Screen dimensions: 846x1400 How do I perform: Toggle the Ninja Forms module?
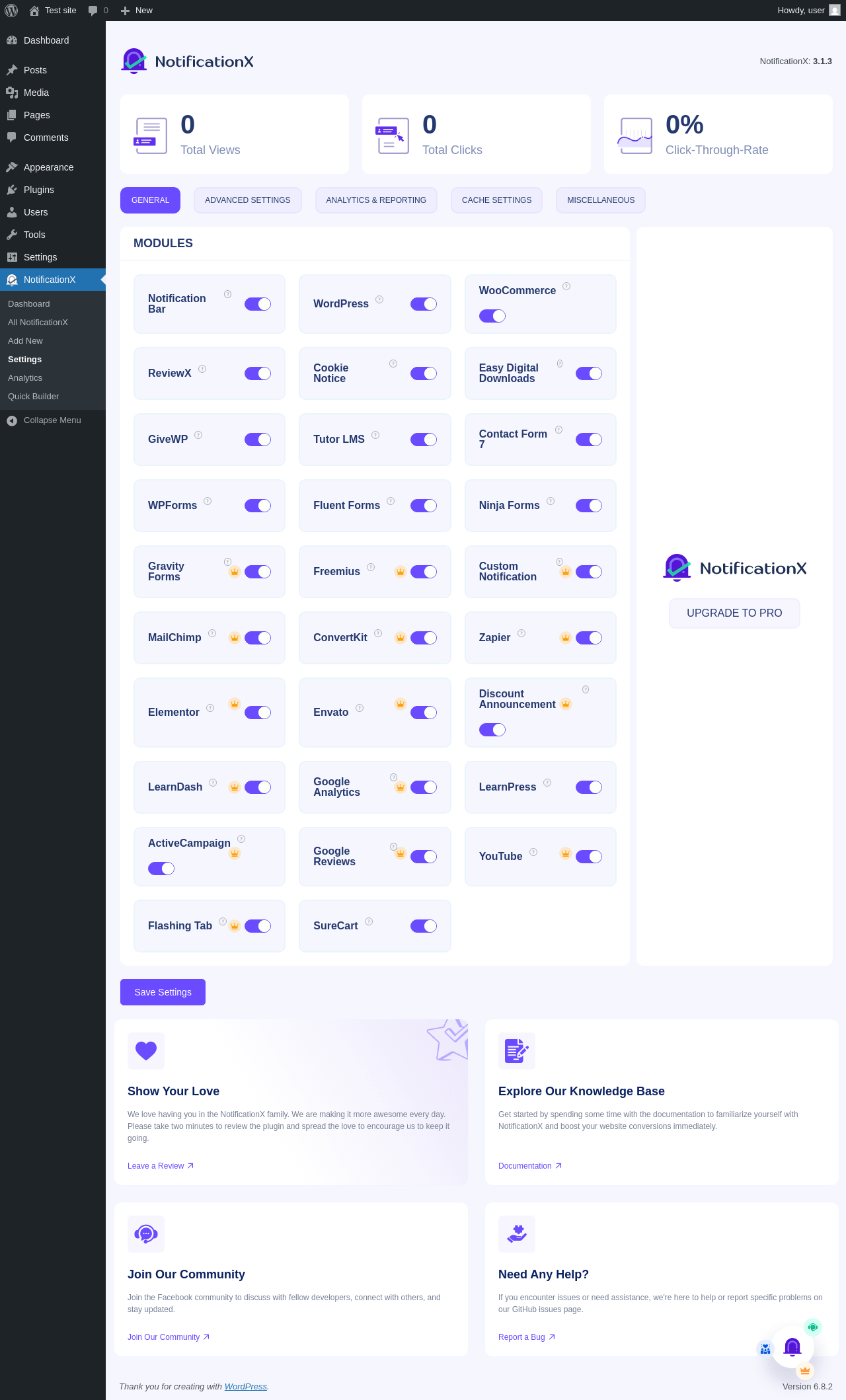(589, 506)
